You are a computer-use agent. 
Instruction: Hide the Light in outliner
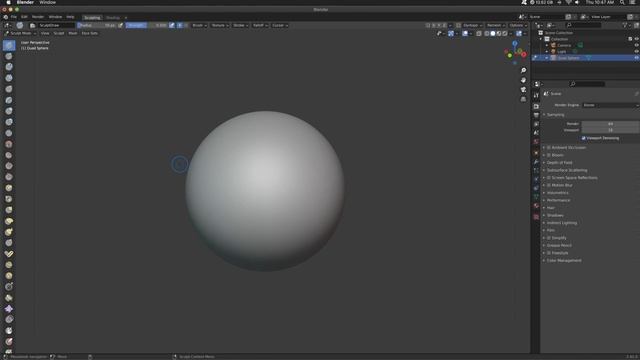pyautogui.click(x=636, y=51)
